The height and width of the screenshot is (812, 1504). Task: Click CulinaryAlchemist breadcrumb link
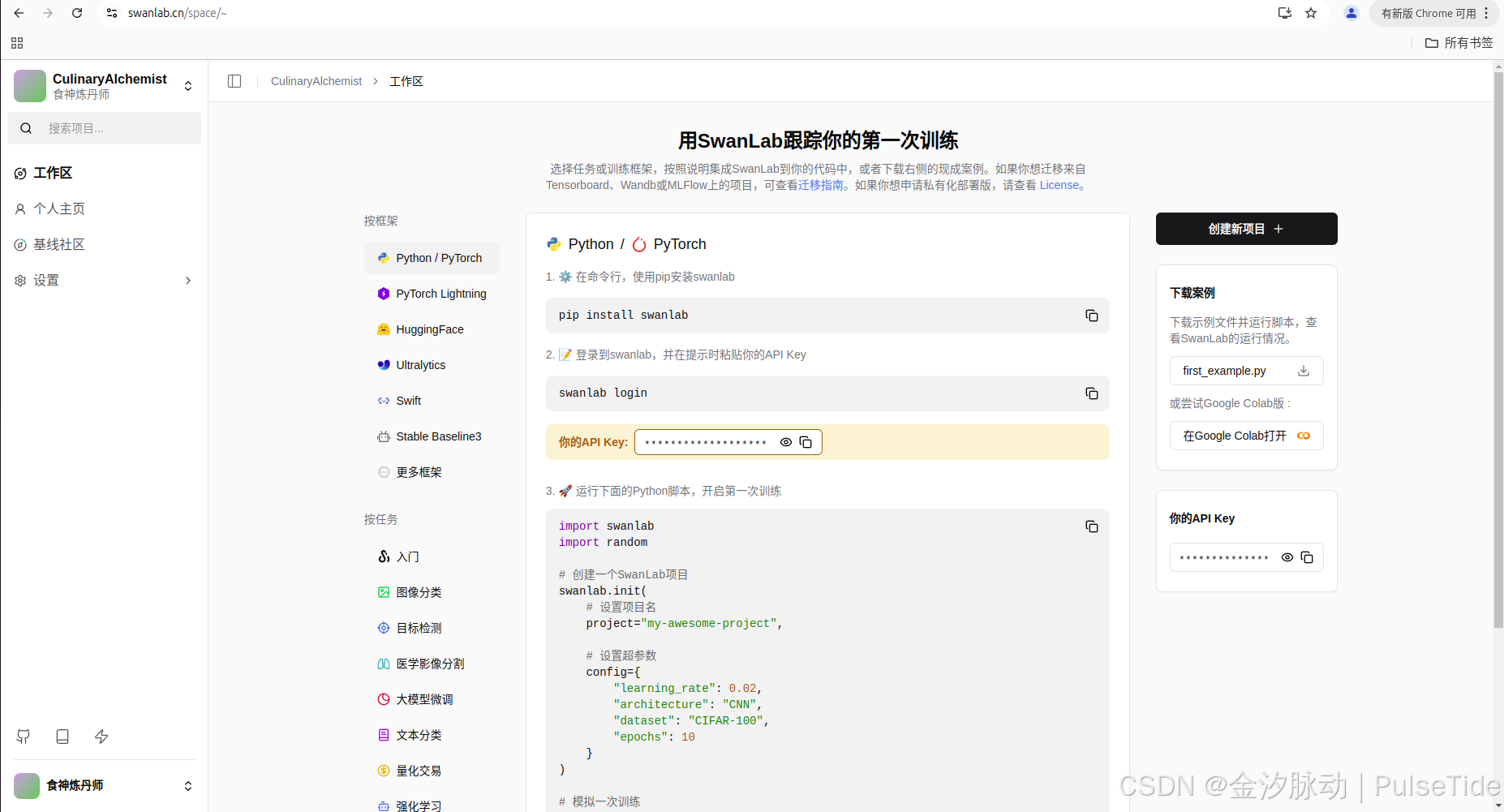pos(316,81)
